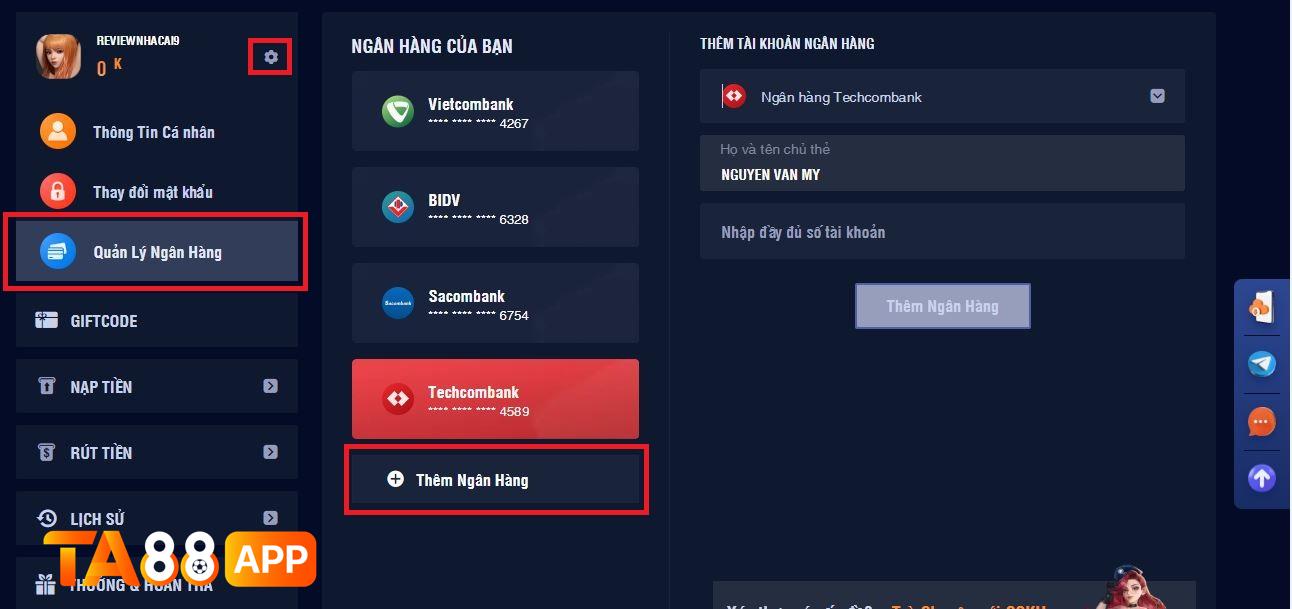Click the padlock icon for Thay đổi mật khẩu
The height and width of the screenshot is (609, 1292).
click(x=57, y=191)
